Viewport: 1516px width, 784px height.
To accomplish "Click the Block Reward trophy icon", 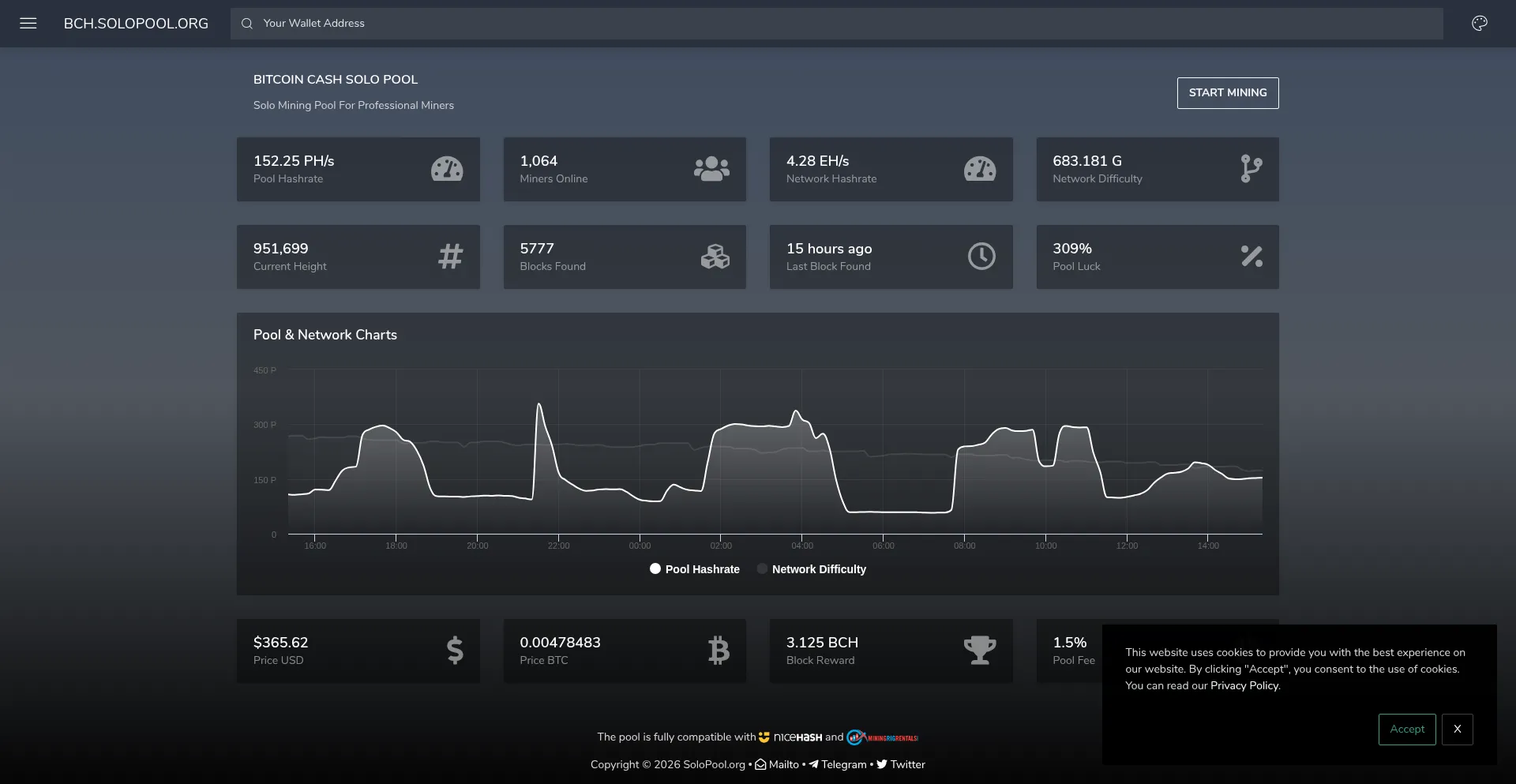I will click(x=980, y=651).
